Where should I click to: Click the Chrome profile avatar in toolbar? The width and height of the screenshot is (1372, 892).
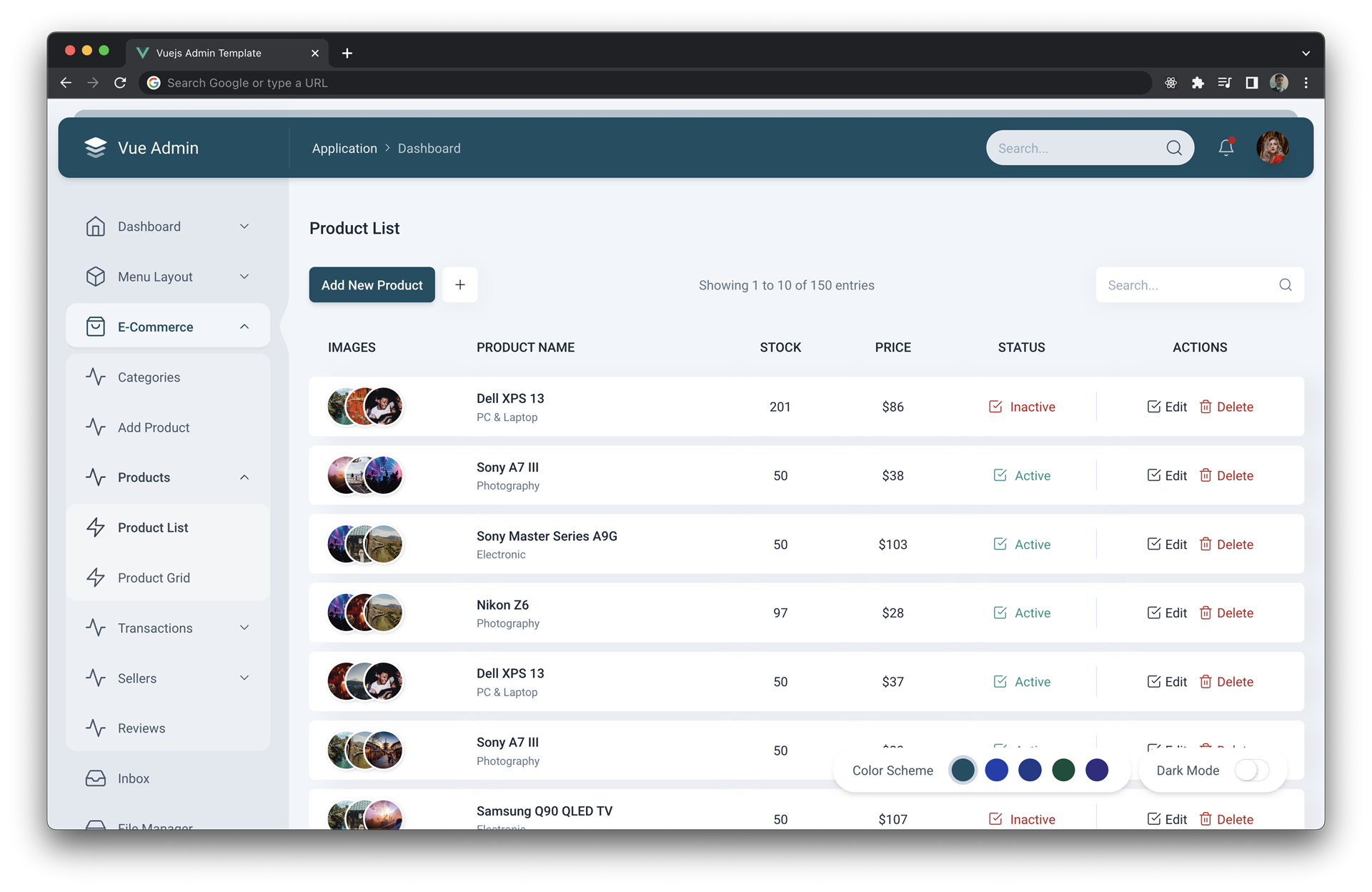pos(1279,83)
